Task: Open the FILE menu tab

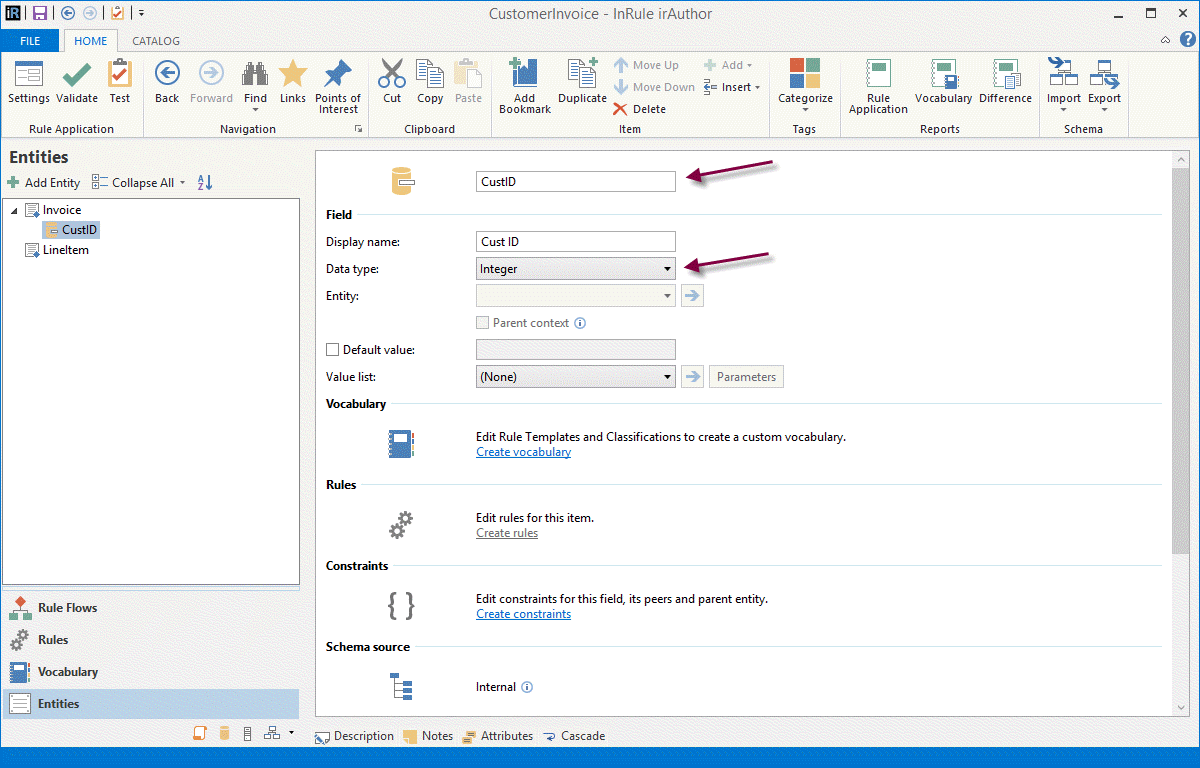Action: 30,41
